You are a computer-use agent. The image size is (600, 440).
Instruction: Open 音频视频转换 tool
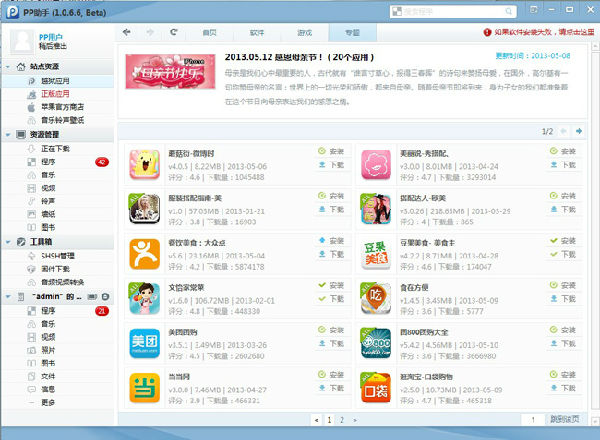62,282
